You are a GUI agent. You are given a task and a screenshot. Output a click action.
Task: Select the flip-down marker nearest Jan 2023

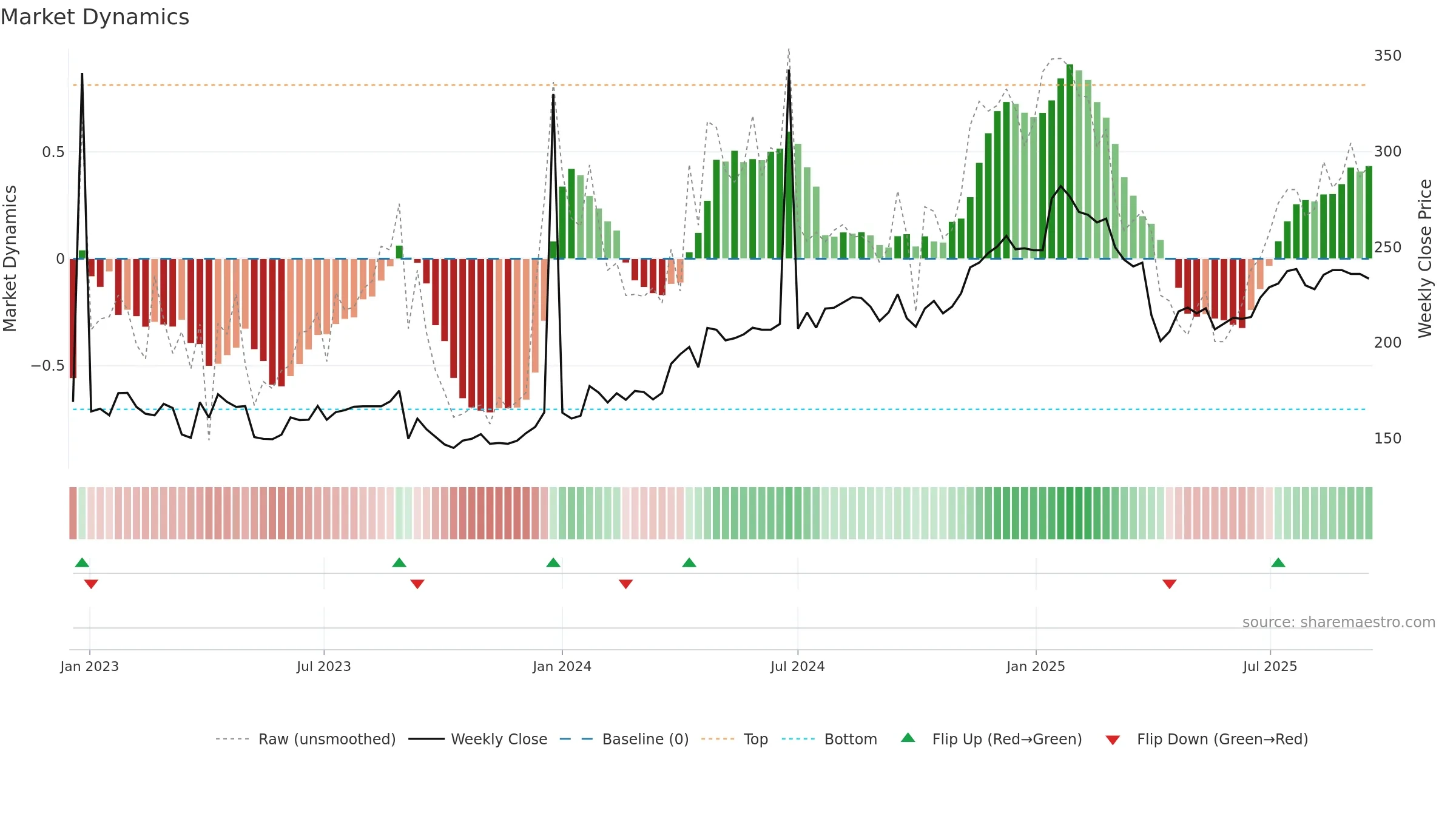click(x=91, y=584)
